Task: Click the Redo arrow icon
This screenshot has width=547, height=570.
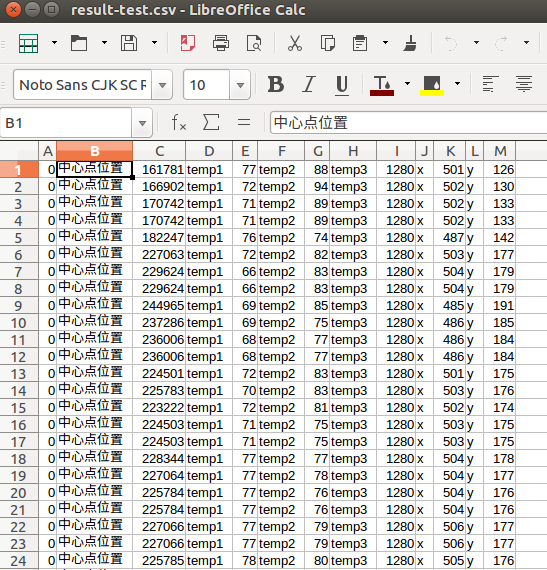Action: [x=501, y=43]
